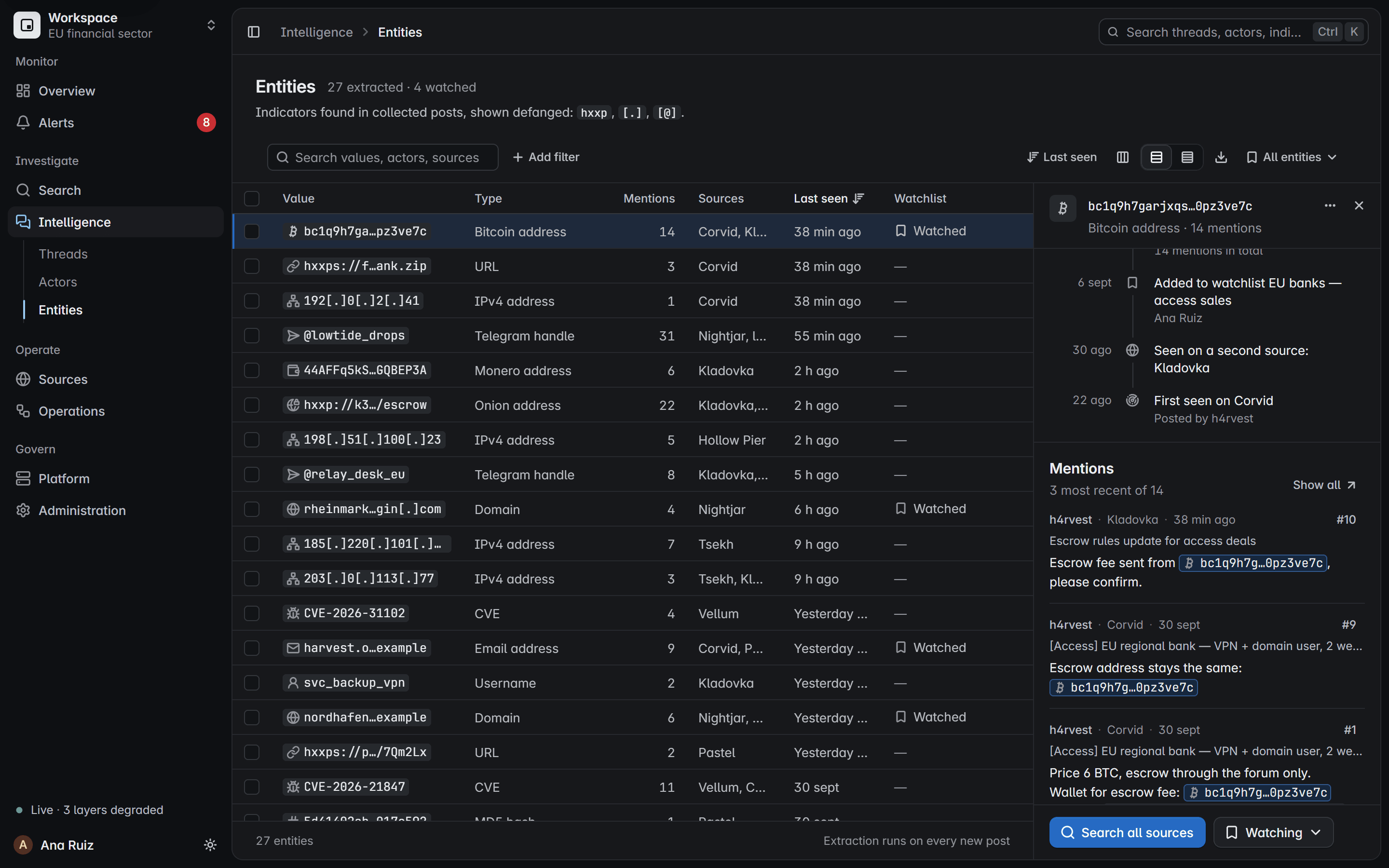
Task: Click the Sources globe icon in sidebar
Action: click(23, 380)
